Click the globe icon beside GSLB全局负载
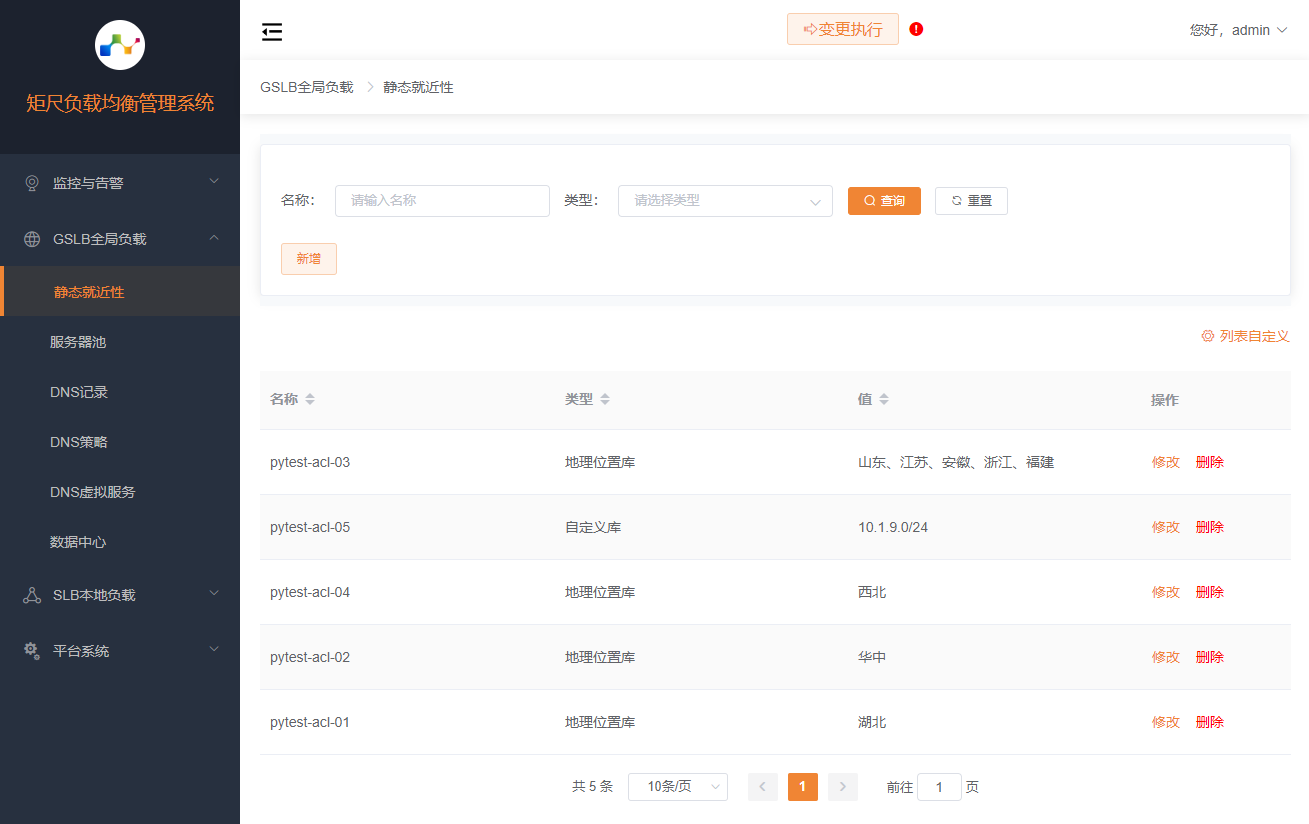The height and width of the screenshot is (824, 1309). click(x=30, y=238)
